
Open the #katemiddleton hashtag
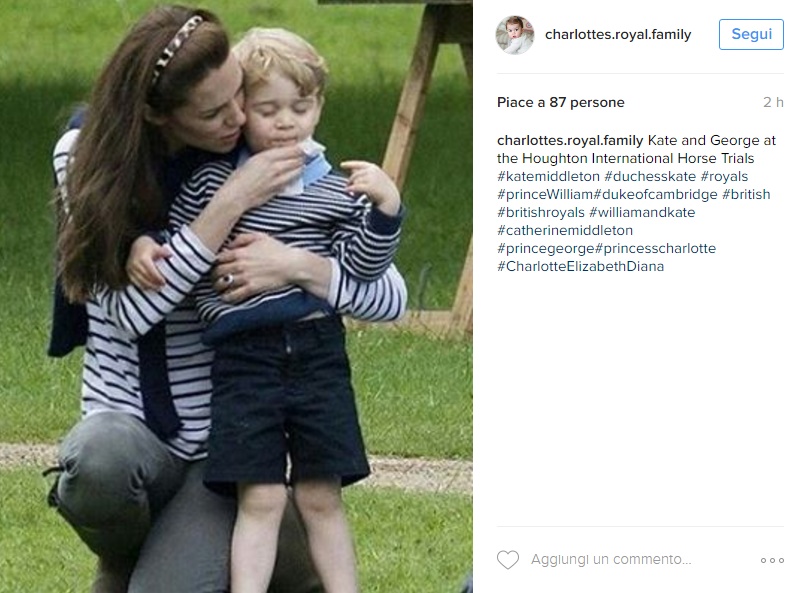tap(548, 176)
